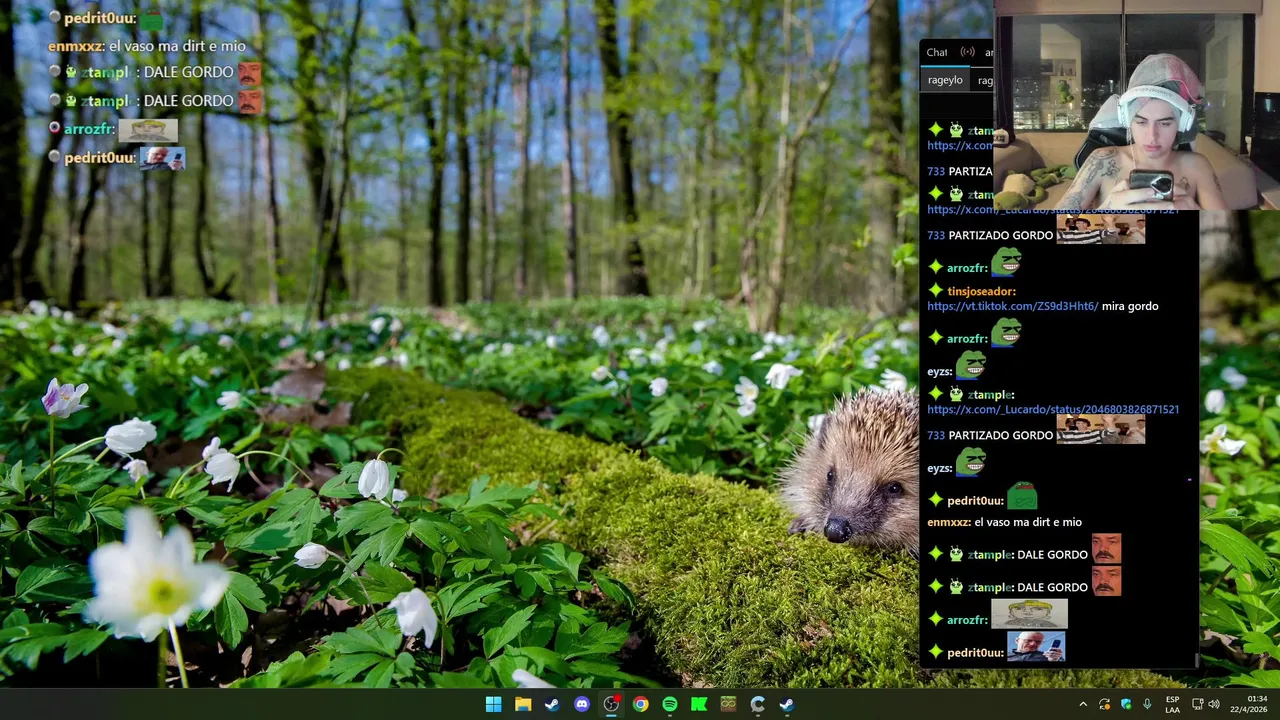Show hidden system tray icons
1280x720 pixels.
[1082, 704]
